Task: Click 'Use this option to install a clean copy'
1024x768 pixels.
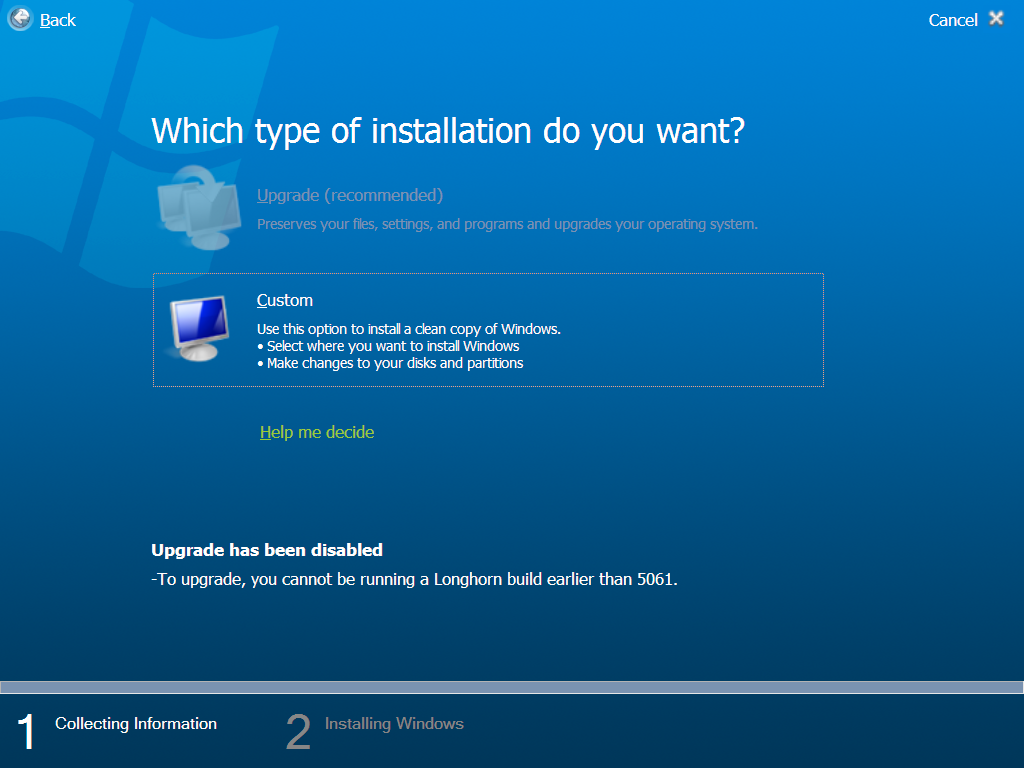Action: pos(409,329)
